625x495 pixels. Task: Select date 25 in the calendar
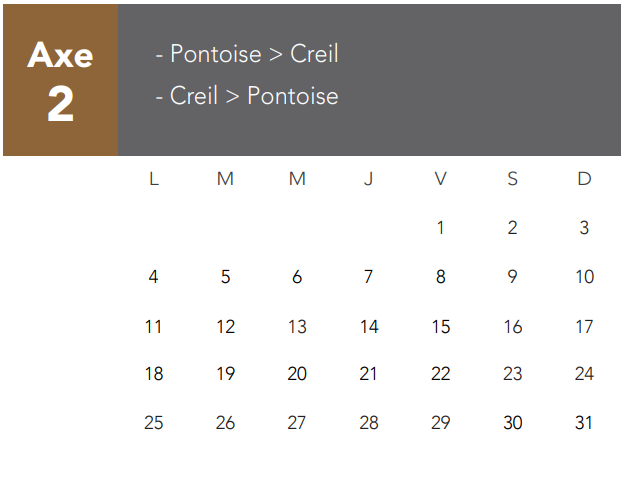tap(153, 423)
